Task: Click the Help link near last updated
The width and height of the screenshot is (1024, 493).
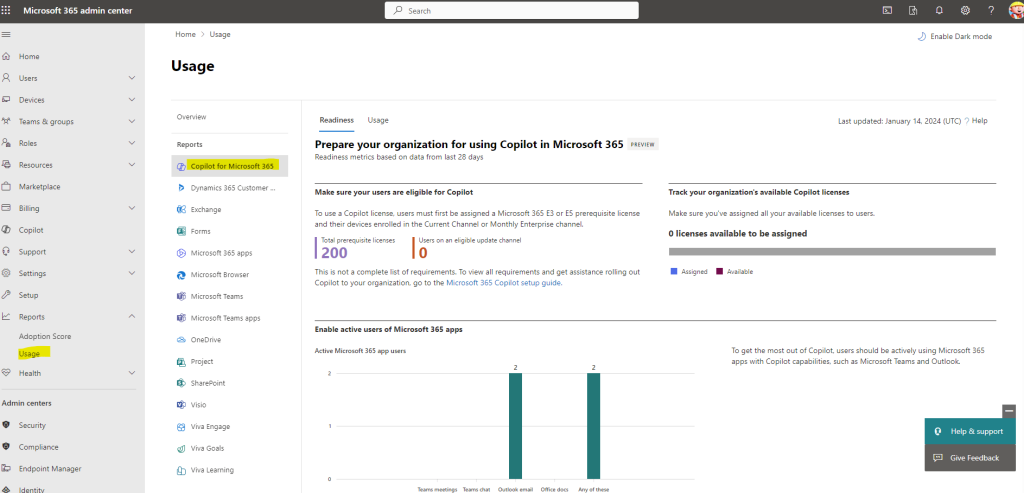Action: [x=980, y=121]
